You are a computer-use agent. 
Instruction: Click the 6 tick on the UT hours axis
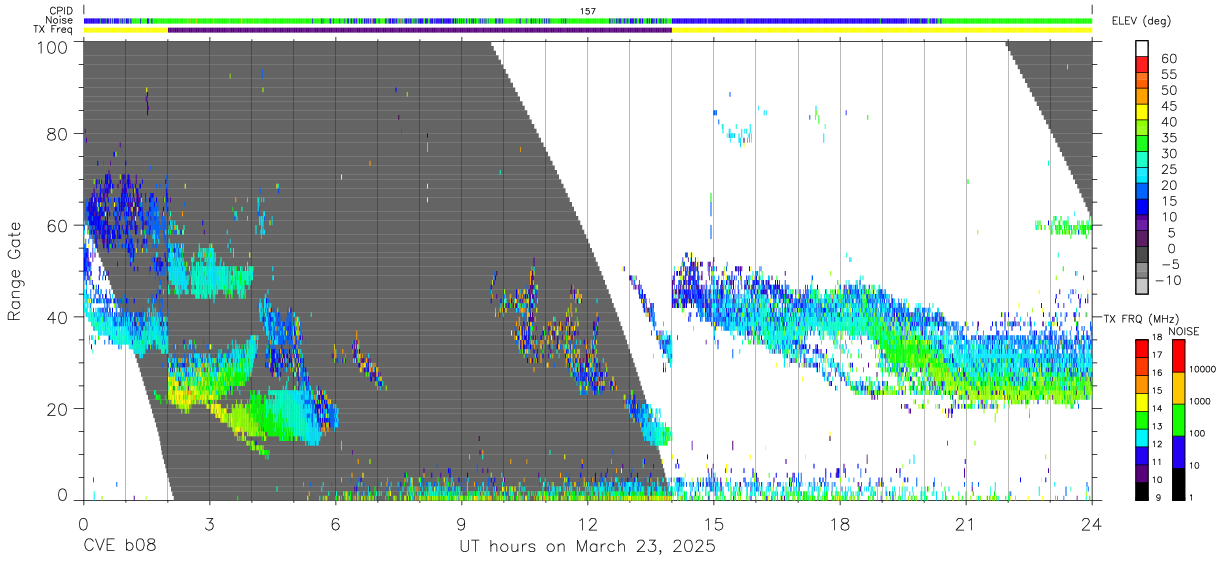click(x=335, y=523)
